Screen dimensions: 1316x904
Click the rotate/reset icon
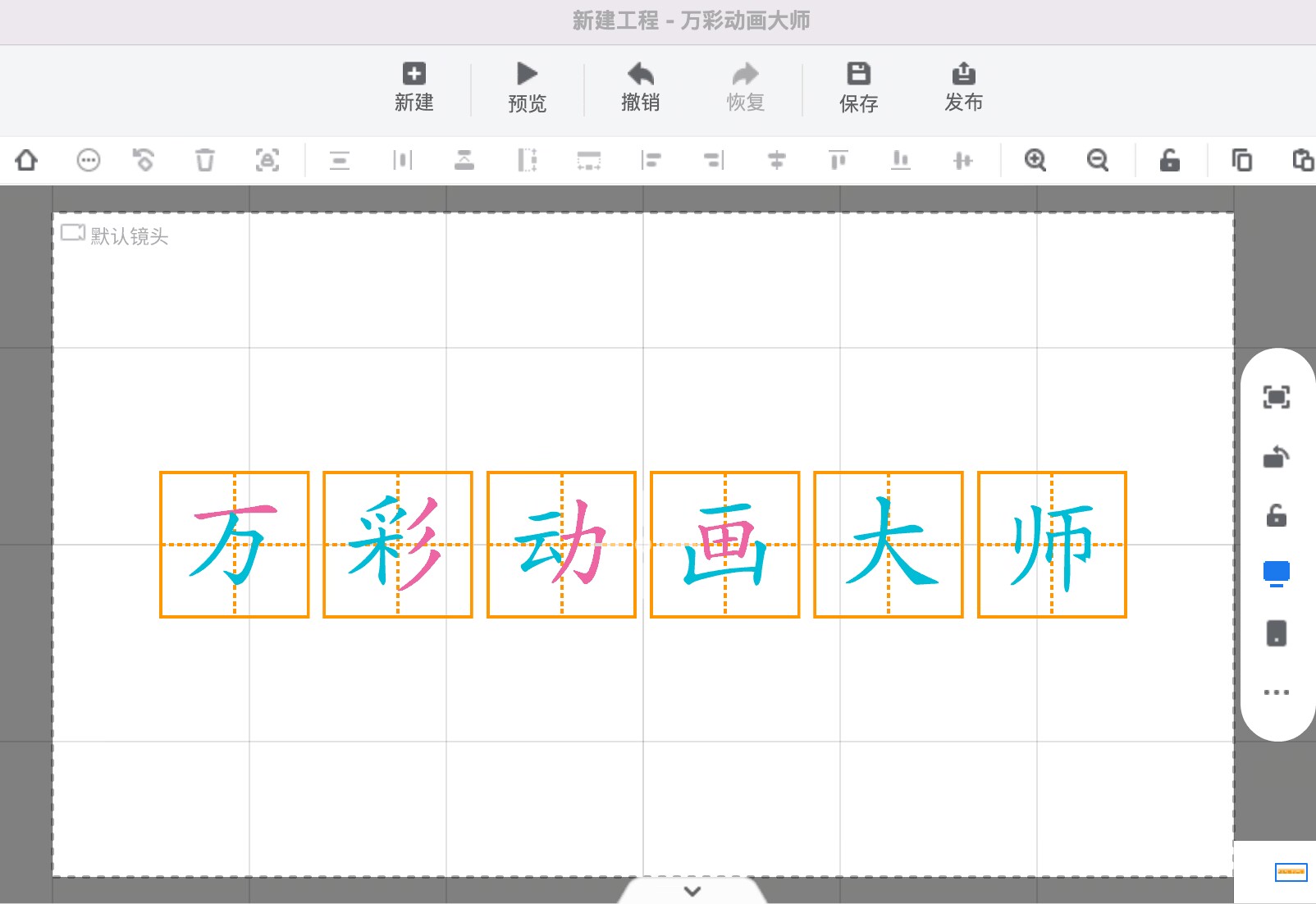[x=144, y=160]
